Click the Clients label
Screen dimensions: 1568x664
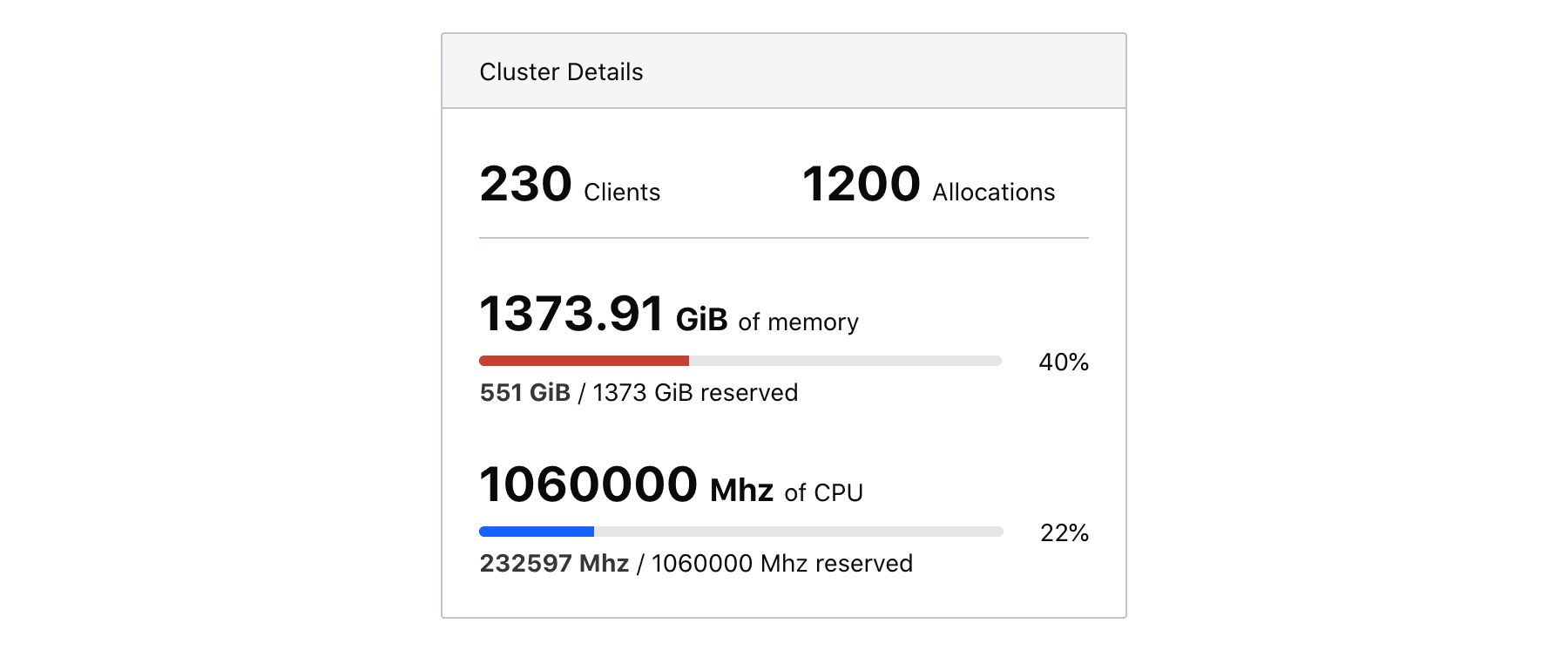622,192
